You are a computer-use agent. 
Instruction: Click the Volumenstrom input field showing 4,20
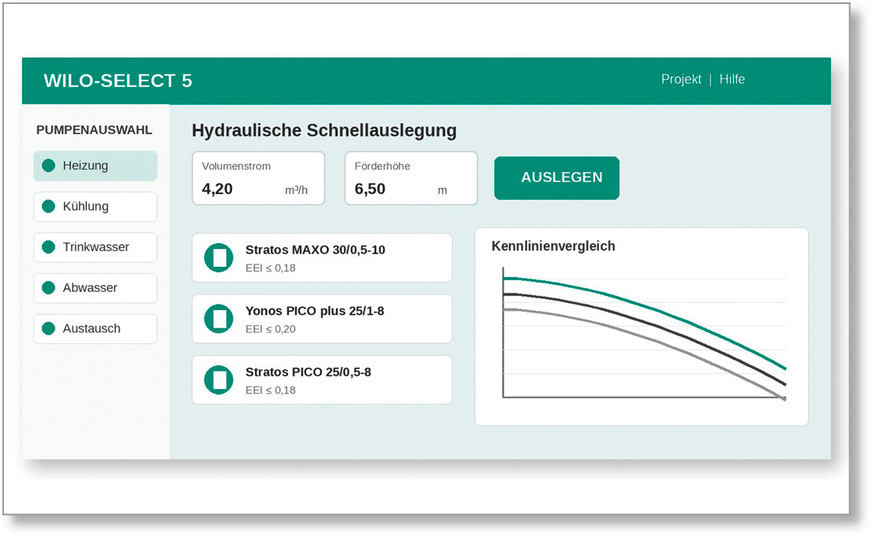pos(259,178)
